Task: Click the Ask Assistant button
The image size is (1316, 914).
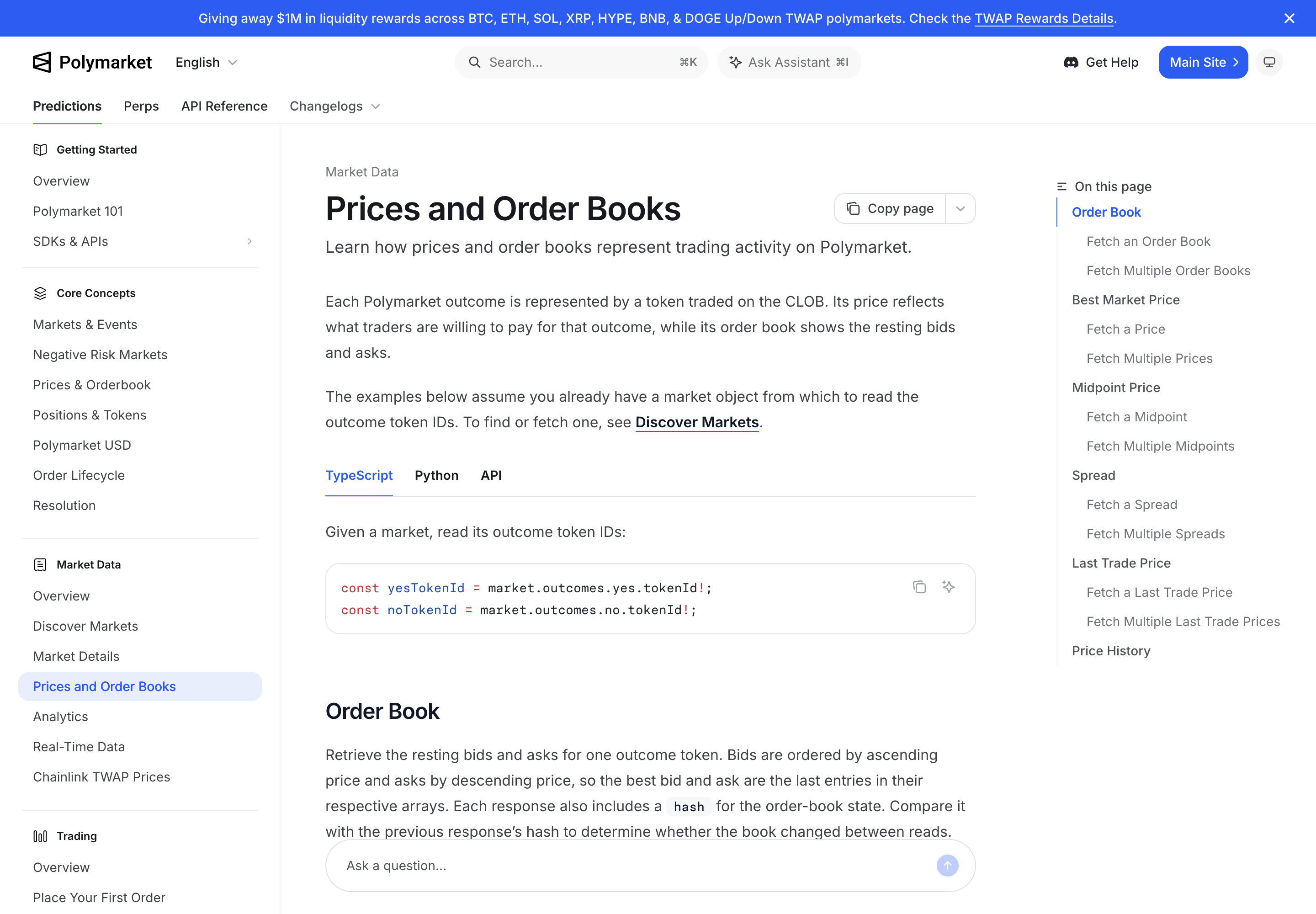Action: (789, 62)
